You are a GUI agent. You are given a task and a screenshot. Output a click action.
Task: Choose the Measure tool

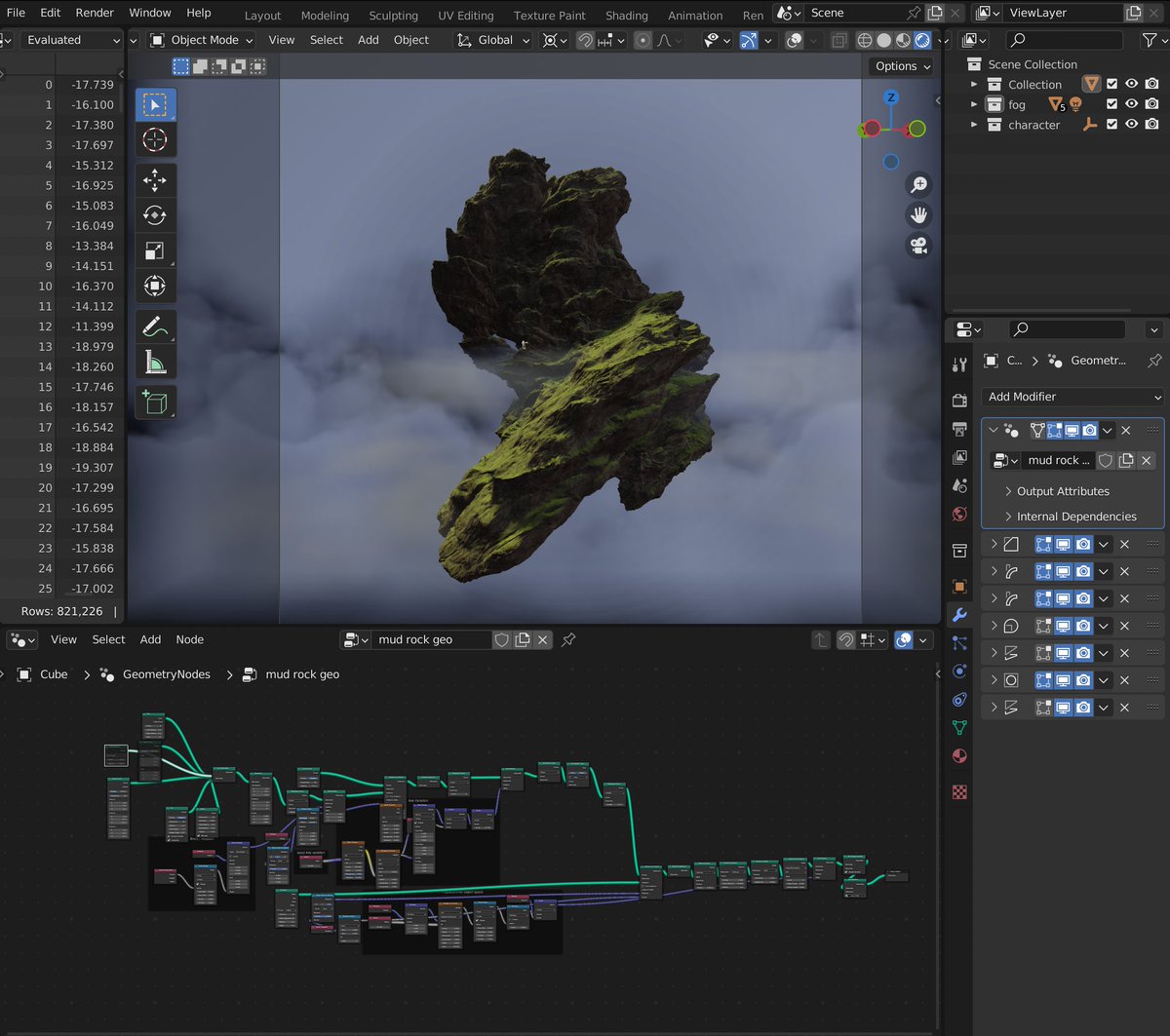click(x=154, y=363)
